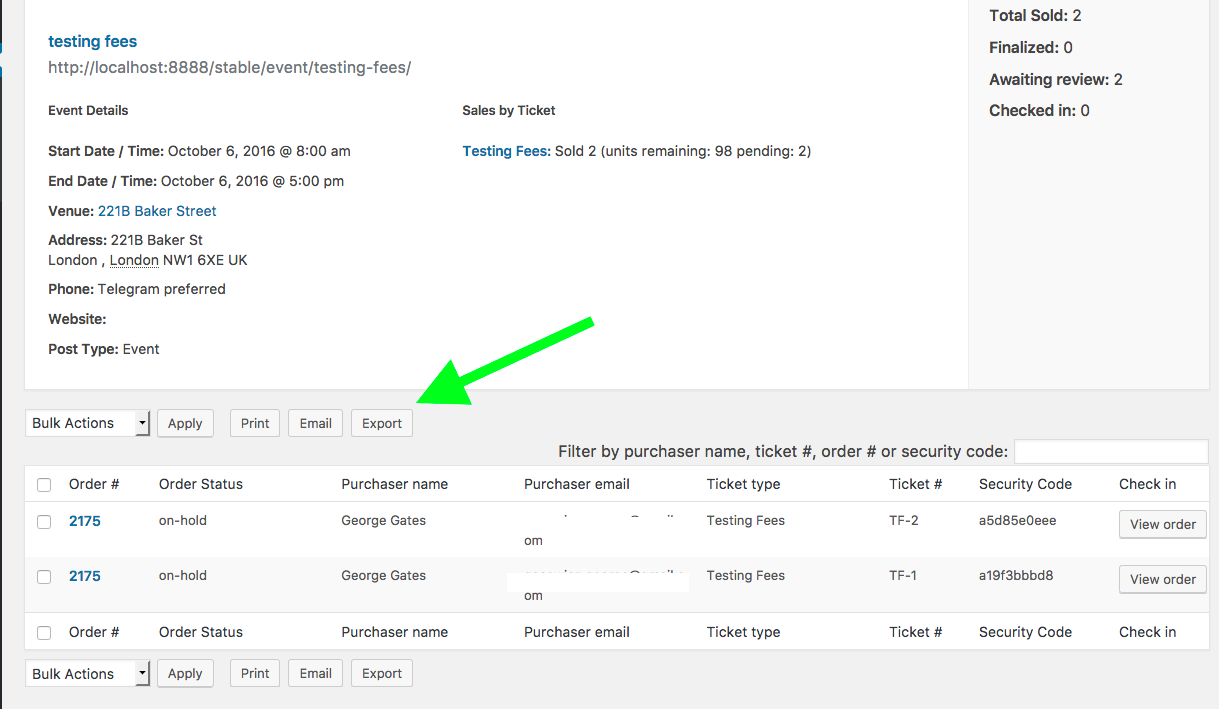The width and height of the screenshot is (1219, 709).
Task: Check the box for ticket TF-2 row
Action: (x=44, y=522)
